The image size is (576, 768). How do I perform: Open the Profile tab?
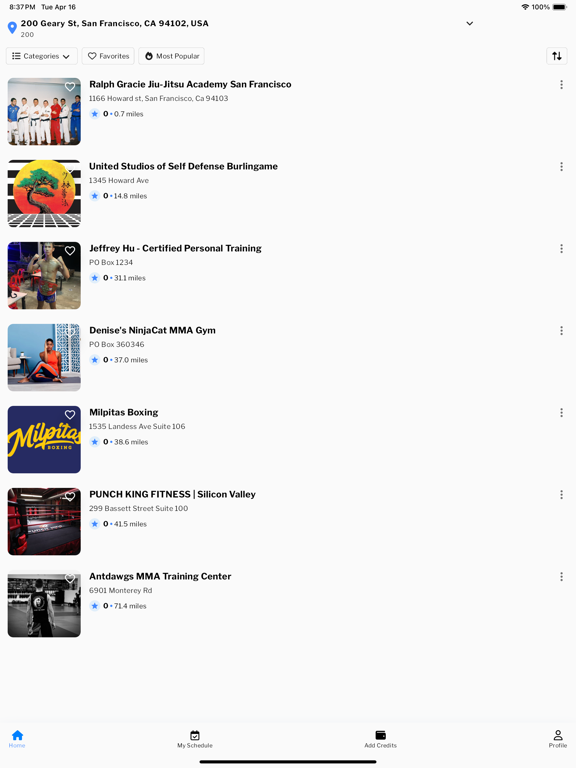(558, 739)
